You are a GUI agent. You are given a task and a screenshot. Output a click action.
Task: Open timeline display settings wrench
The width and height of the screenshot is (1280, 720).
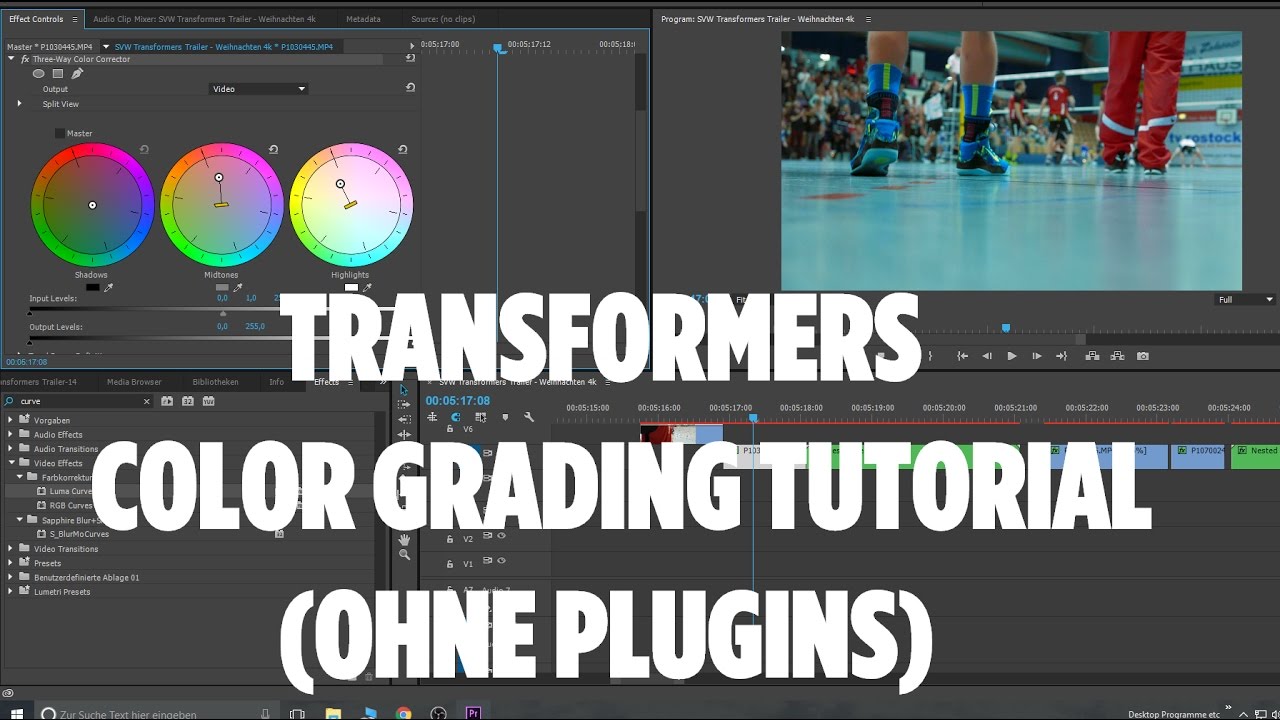[529, 418]
